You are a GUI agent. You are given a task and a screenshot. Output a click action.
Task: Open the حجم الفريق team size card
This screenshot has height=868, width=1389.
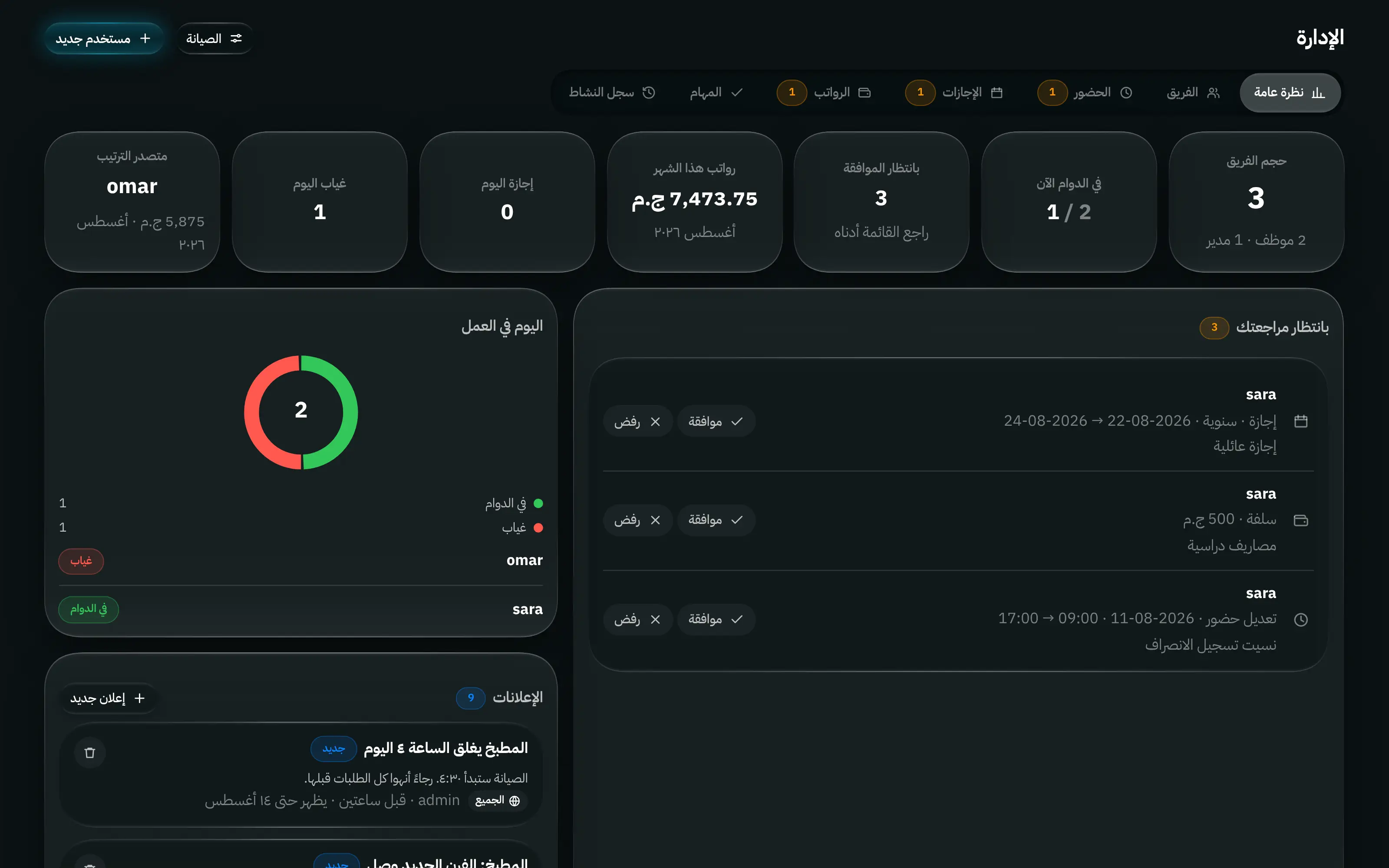[1256, 202]
